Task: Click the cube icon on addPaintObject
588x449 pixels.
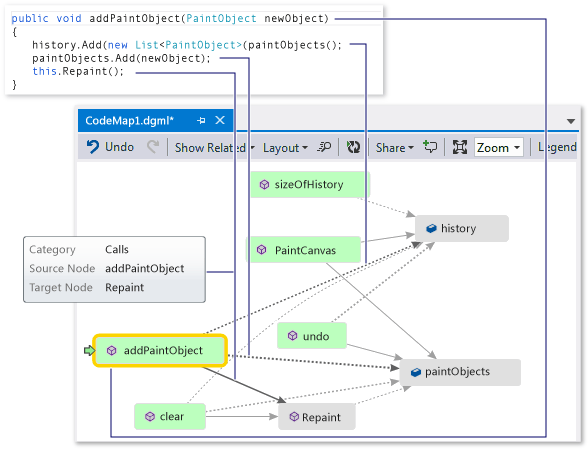Action: coord(111,350)
